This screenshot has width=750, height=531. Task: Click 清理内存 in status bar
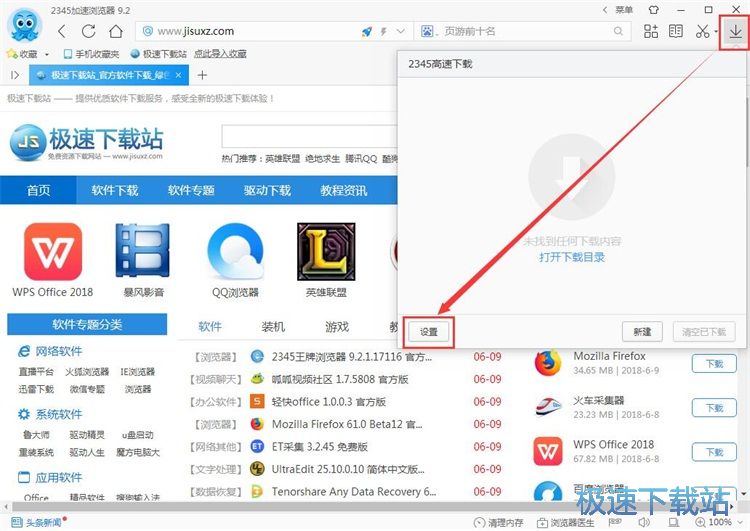click(x=498, y=522)
